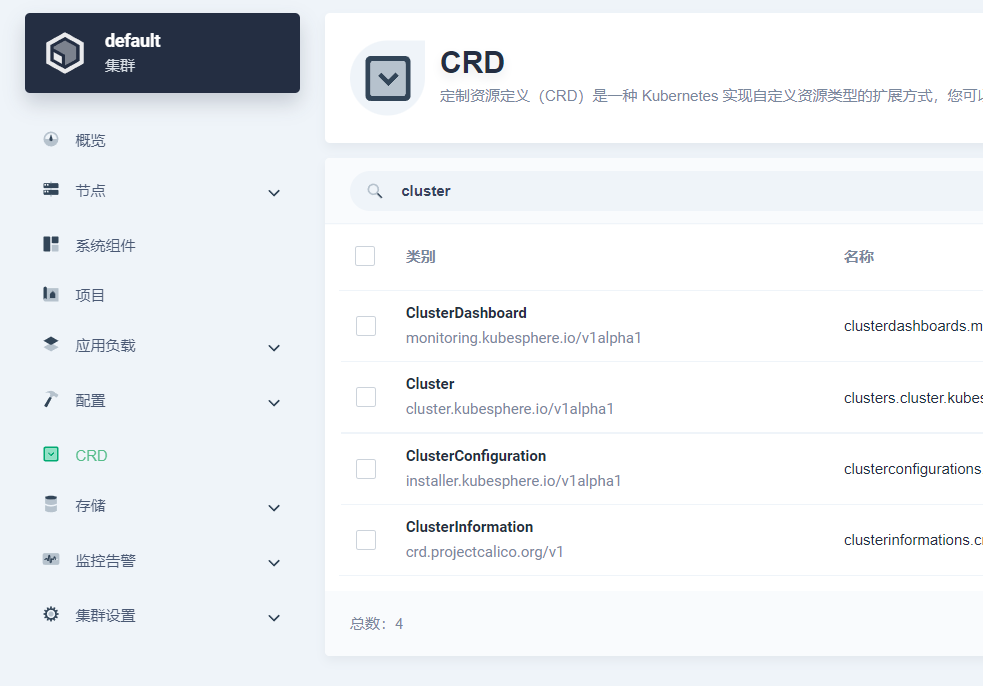The image size is (983, 686).
Task: Click the monitoring alerts waveform icon
Action: pyautogui.click(x=51, y=559)
